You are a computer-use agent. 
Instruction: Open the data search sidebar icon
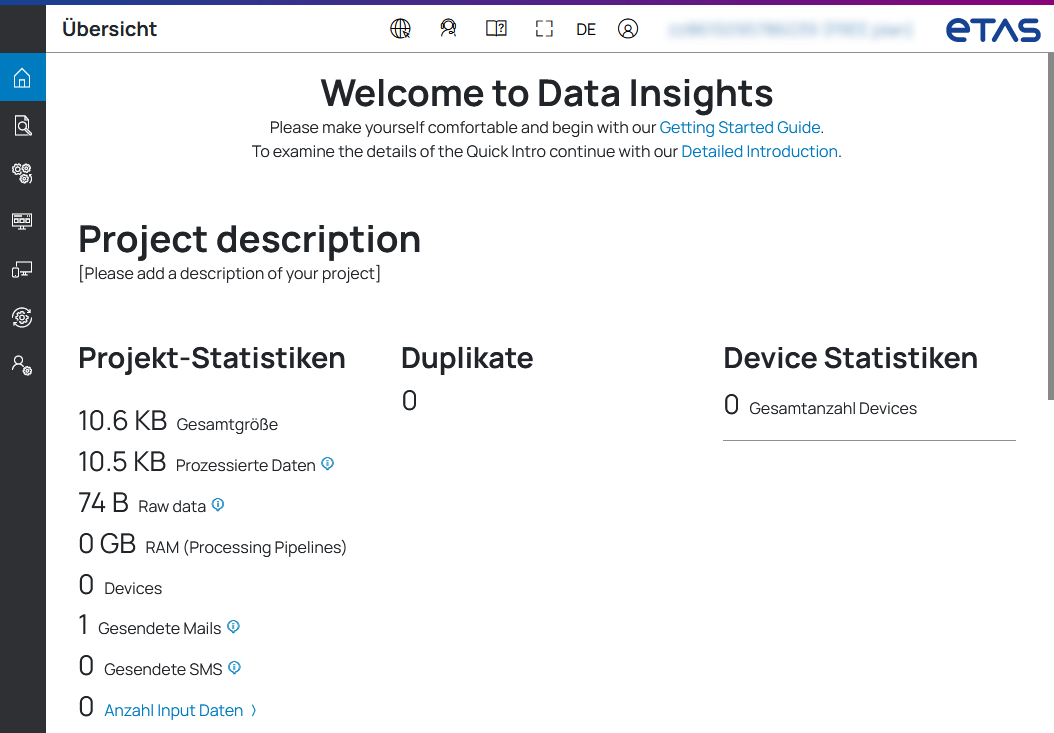click(22, 125)
